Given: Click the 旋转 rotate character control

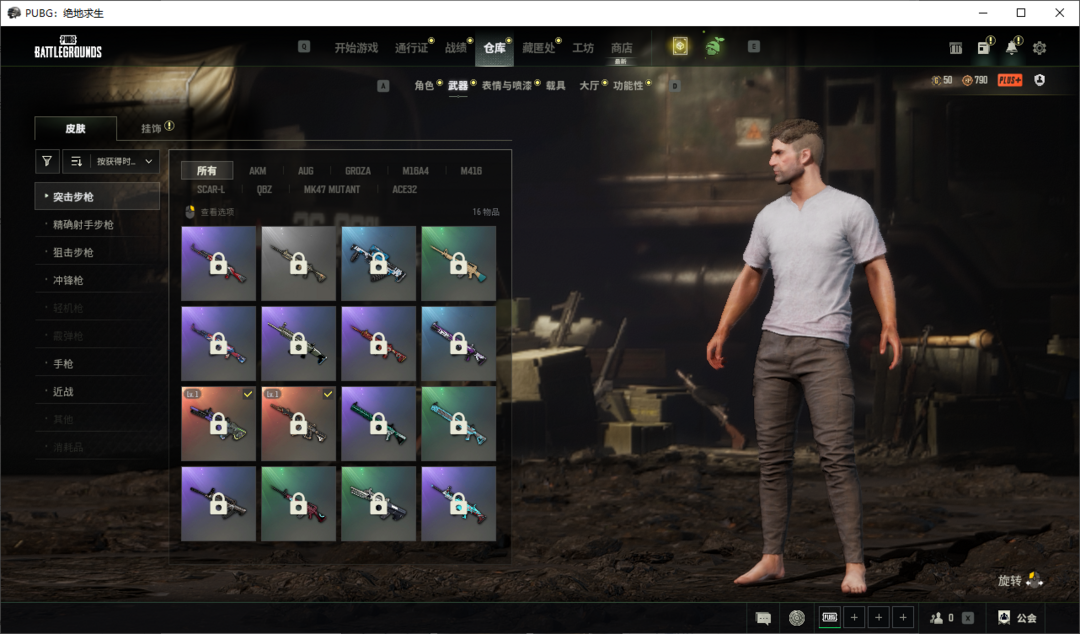Looking at the screenshot, I should [1020, 580].
